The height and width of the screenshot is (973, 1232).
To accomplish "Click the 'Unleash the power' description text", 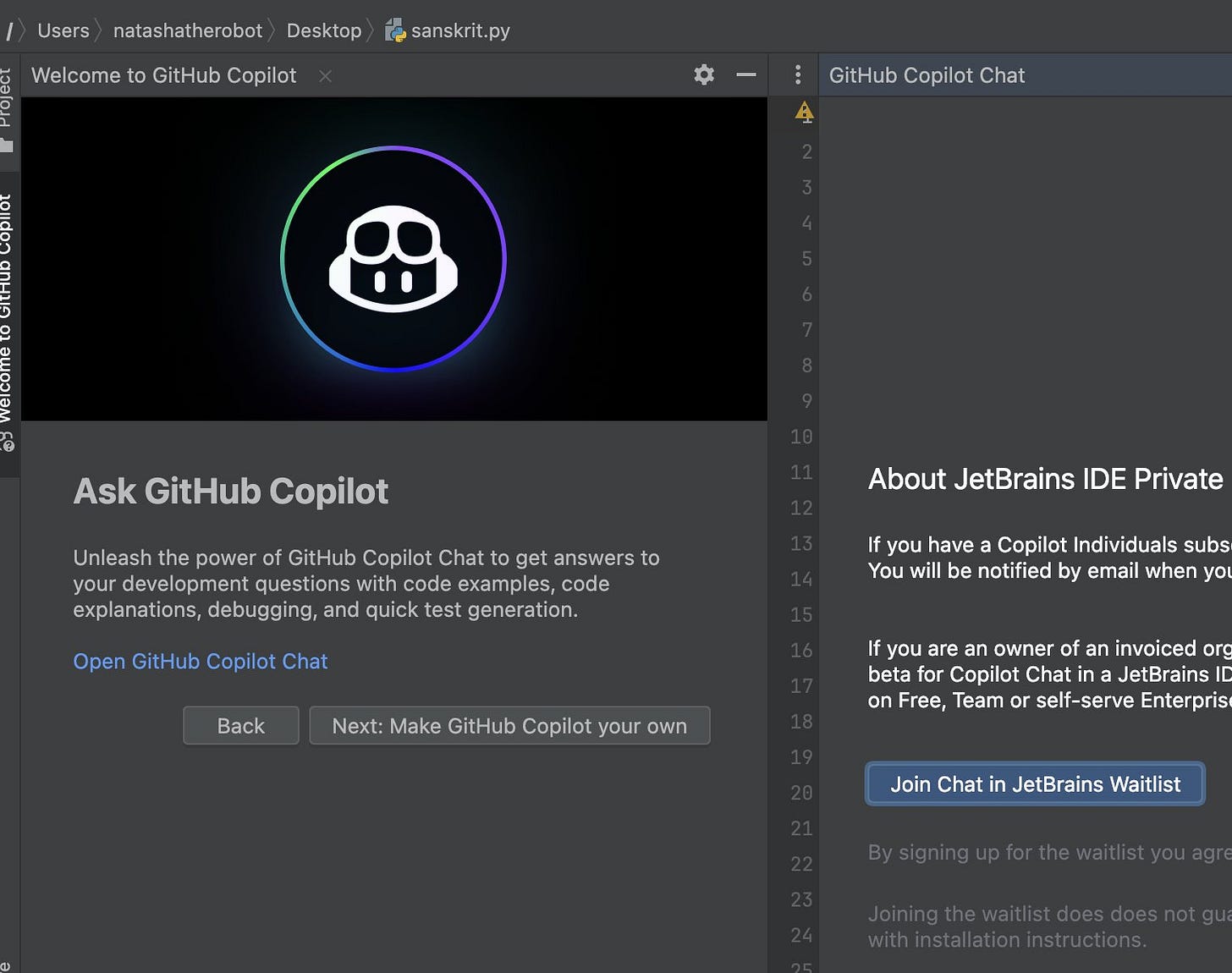I will point(366,584).
